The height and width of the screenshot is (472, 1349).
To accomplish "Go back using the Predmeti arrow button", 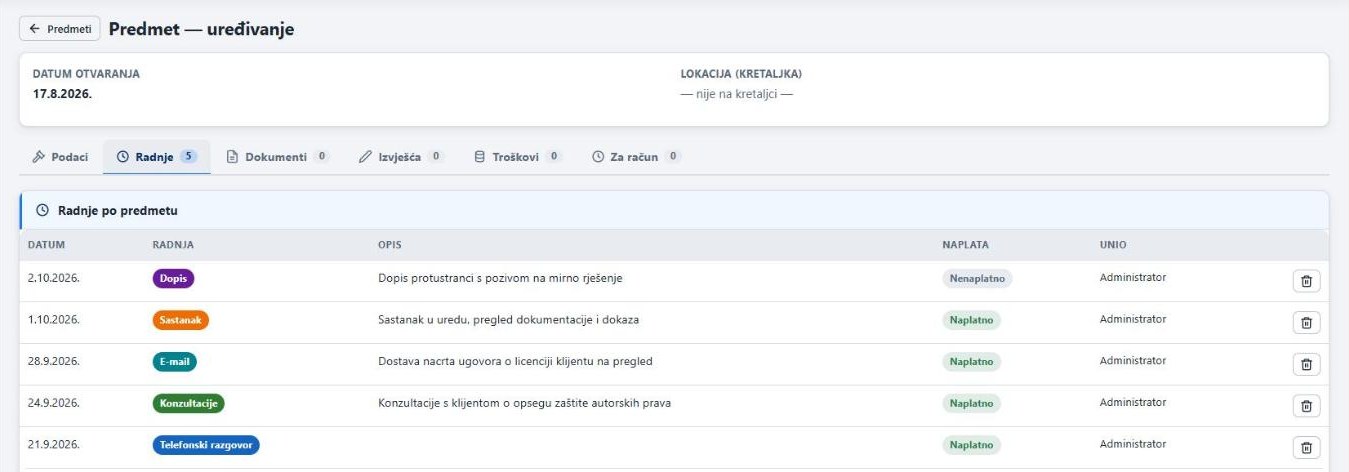I will click(60, 29).
